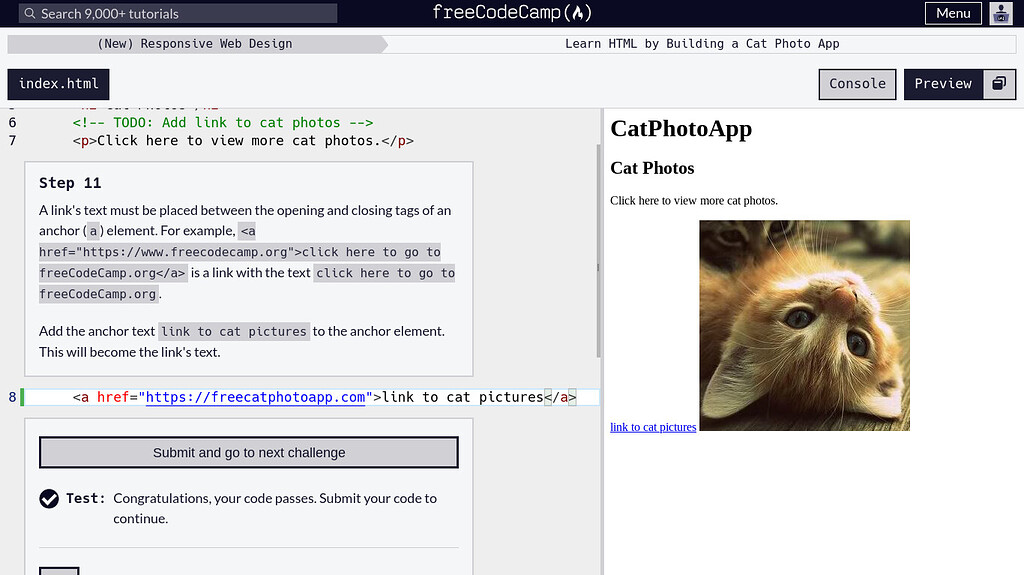
Task: Click the flame icon in the logo
Action: click(578, 12)
